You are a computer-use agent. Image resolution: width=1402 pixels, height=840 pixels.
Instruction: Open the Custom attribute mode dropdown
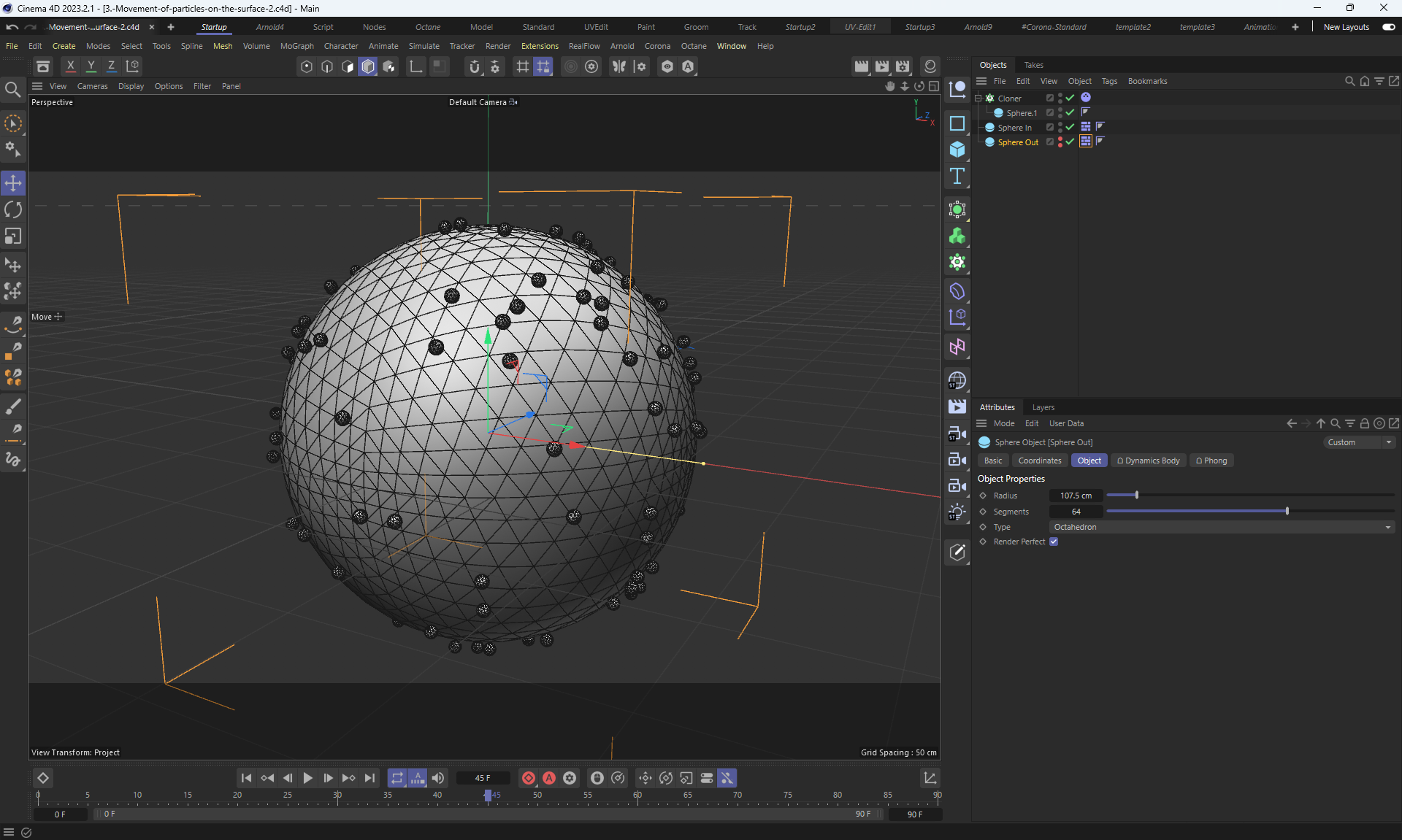pos(1359,442)
